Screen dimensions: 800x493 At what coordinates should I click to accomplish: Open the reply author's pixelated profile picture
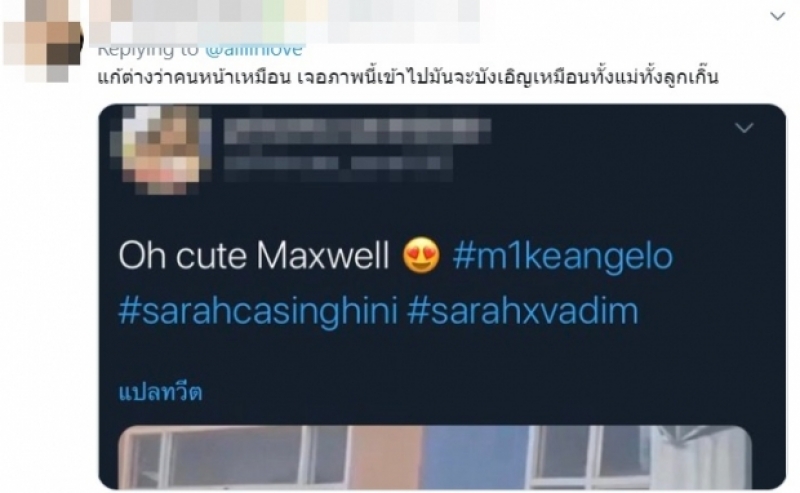pyautogui.click(x=42, y=40)
